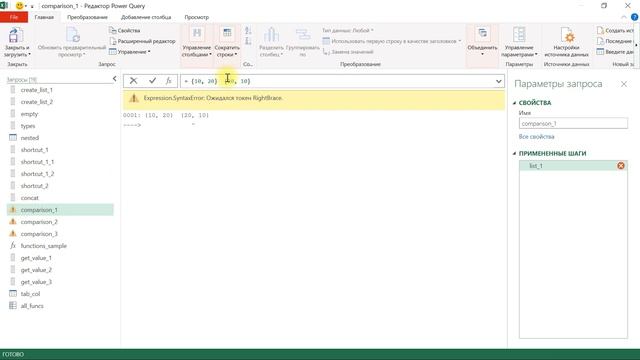Viewport: 640px width, 360px height.
Task: Cancel the formula with the X button
Action: (x=133, y=81)
